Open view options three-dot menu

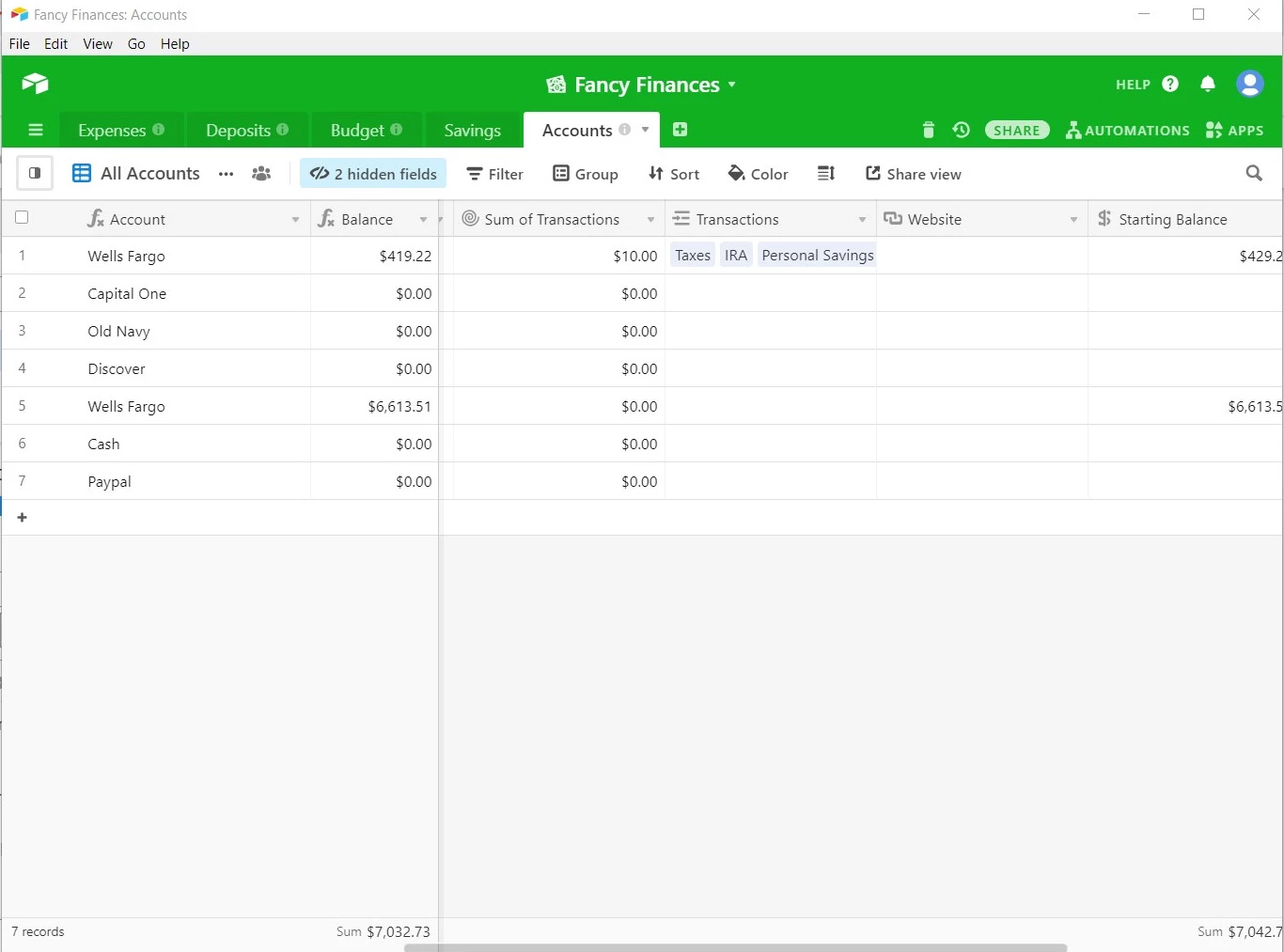(x=226, y=174)
